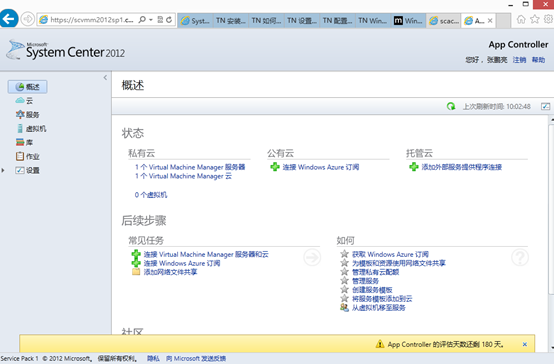
Task: Switch to the Syst... browser tab
Action: point(195,21)
